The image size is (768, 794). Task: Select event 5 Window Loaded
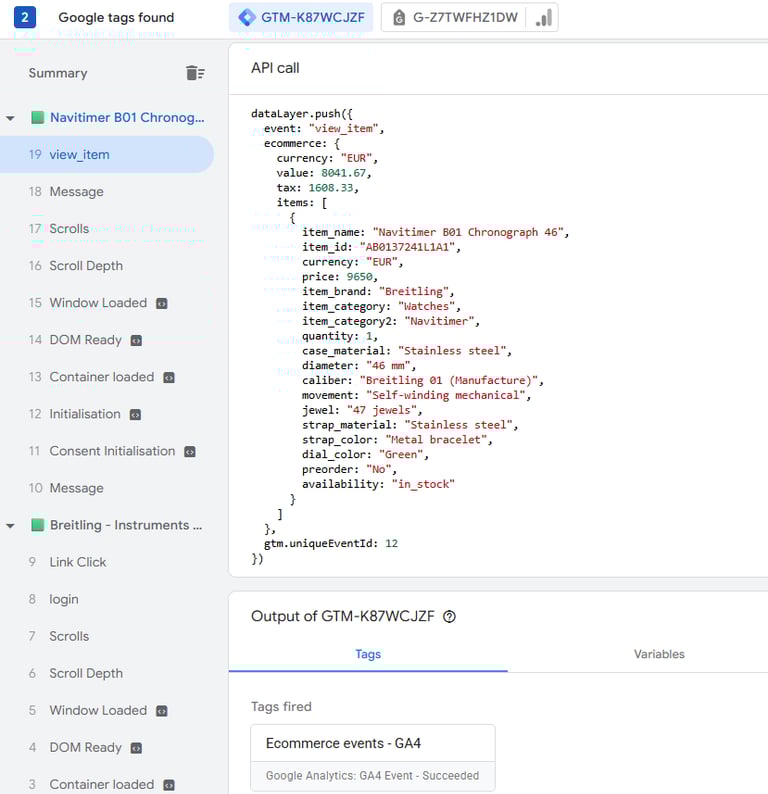107,710
